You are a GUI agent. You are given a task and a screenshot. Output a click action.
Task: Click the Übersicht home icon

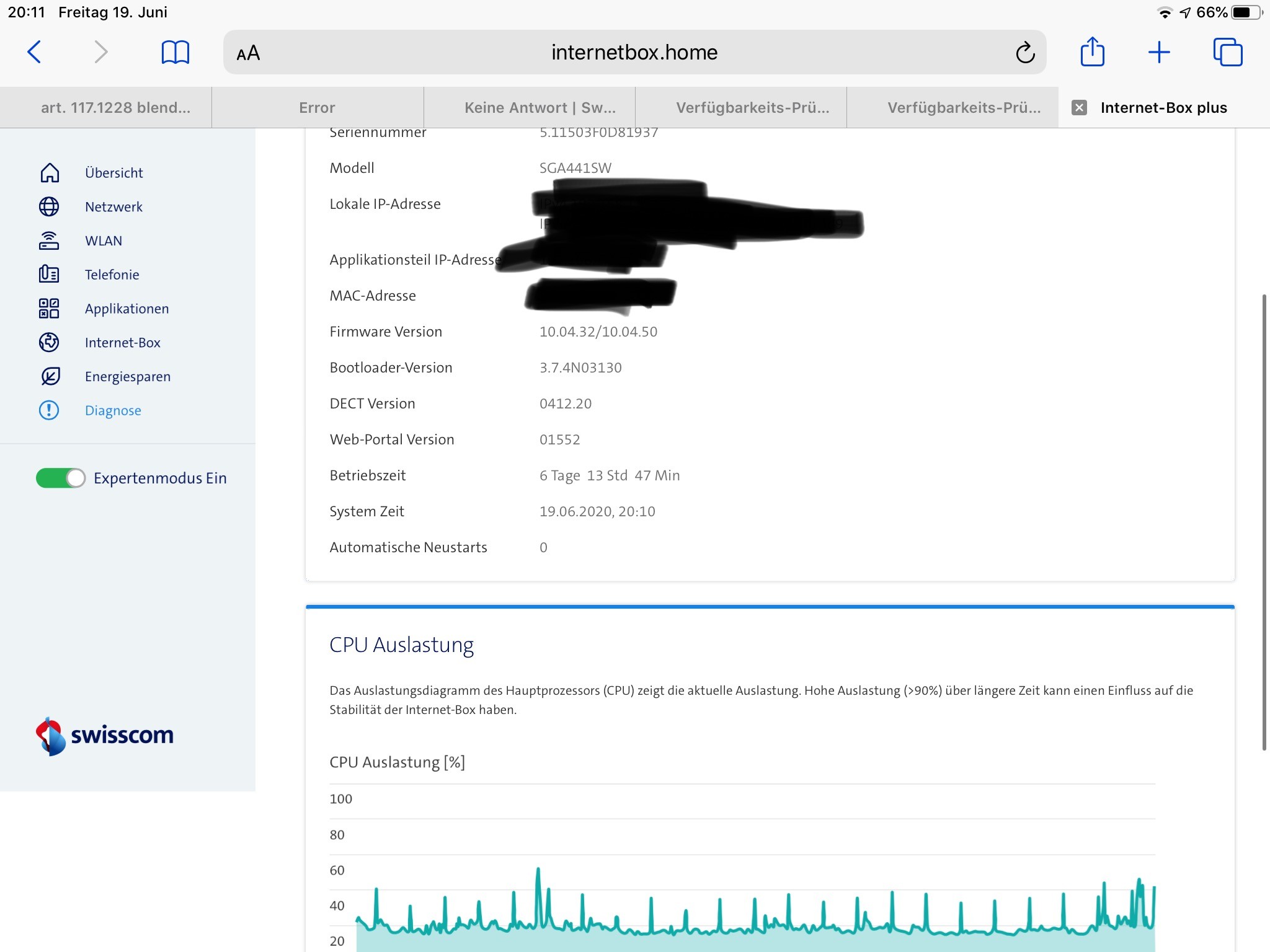pos(50,173)
